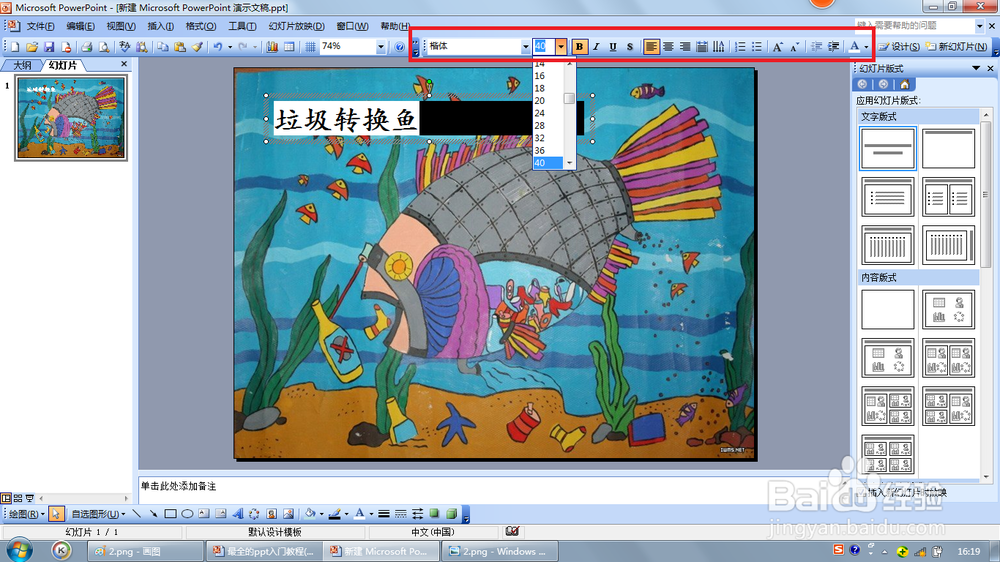
Task: Insert a table from the toolbar
Action: [289, 47]
